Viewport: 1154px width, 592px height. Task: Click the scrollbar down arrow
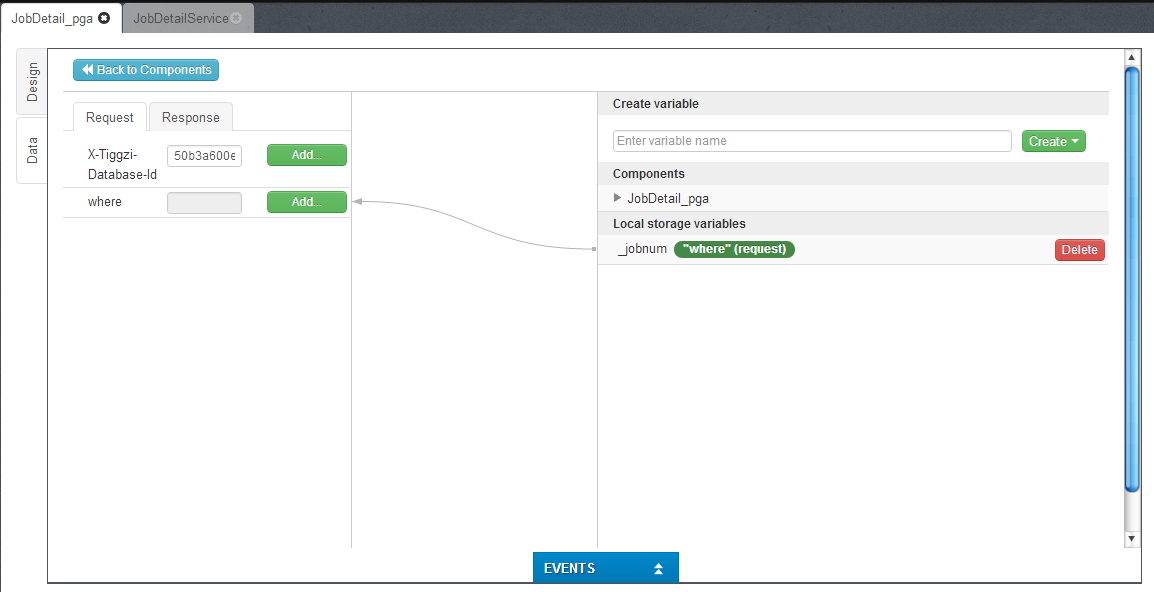tap(1132, 539)
